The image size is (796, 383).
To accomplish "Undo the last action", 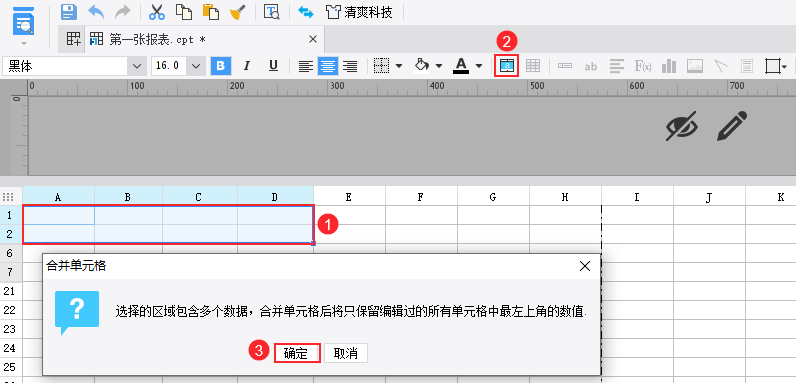I will tap(96, 12).
